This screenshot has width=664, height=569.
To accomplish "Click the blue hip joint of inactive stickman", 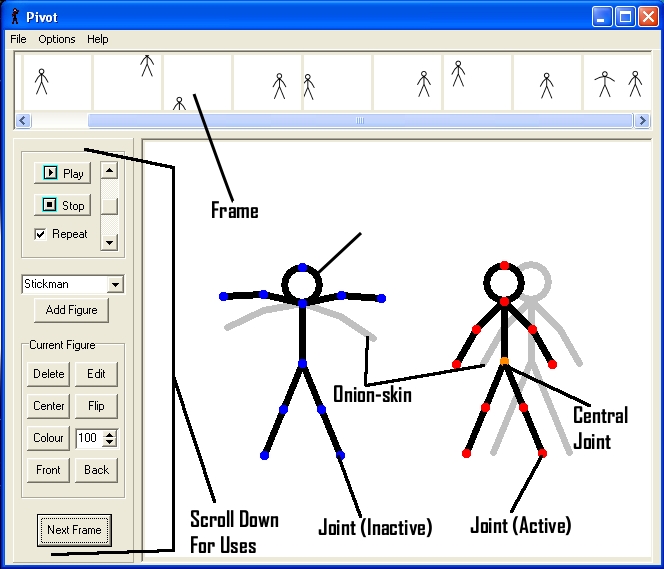I will (x=302, y=364).
